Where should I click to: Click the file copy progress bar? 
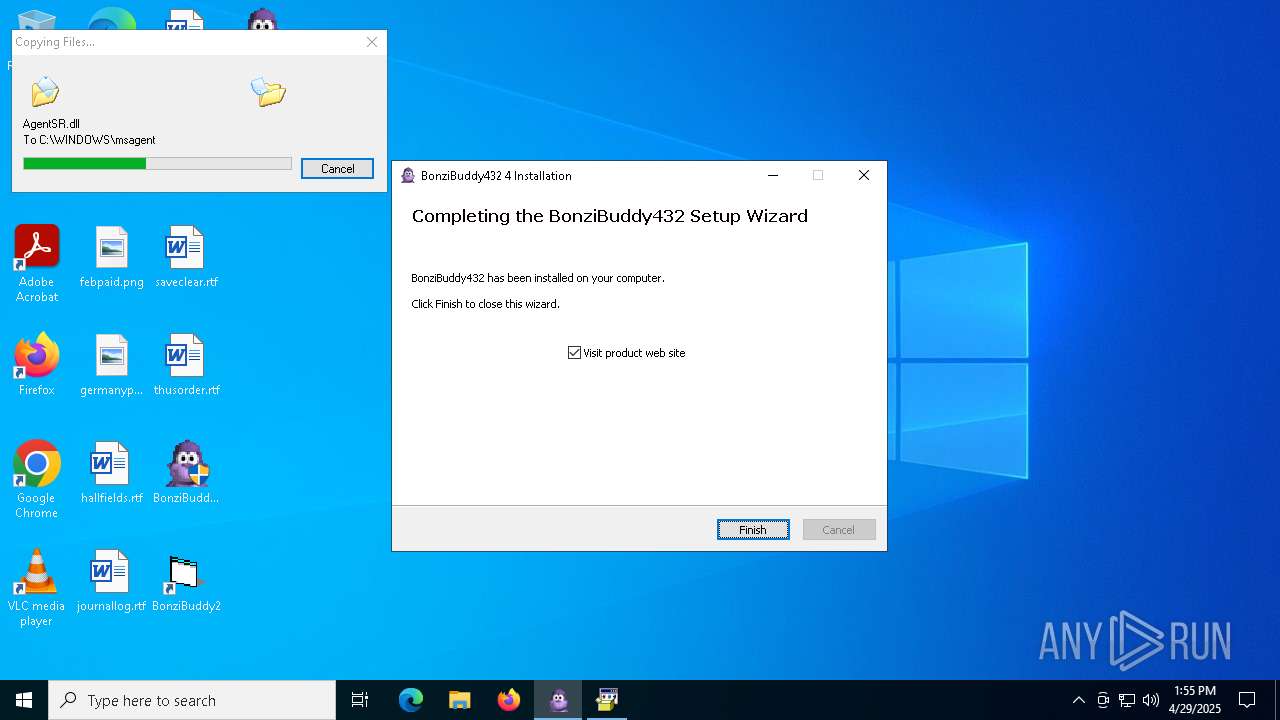pos(157,164)
